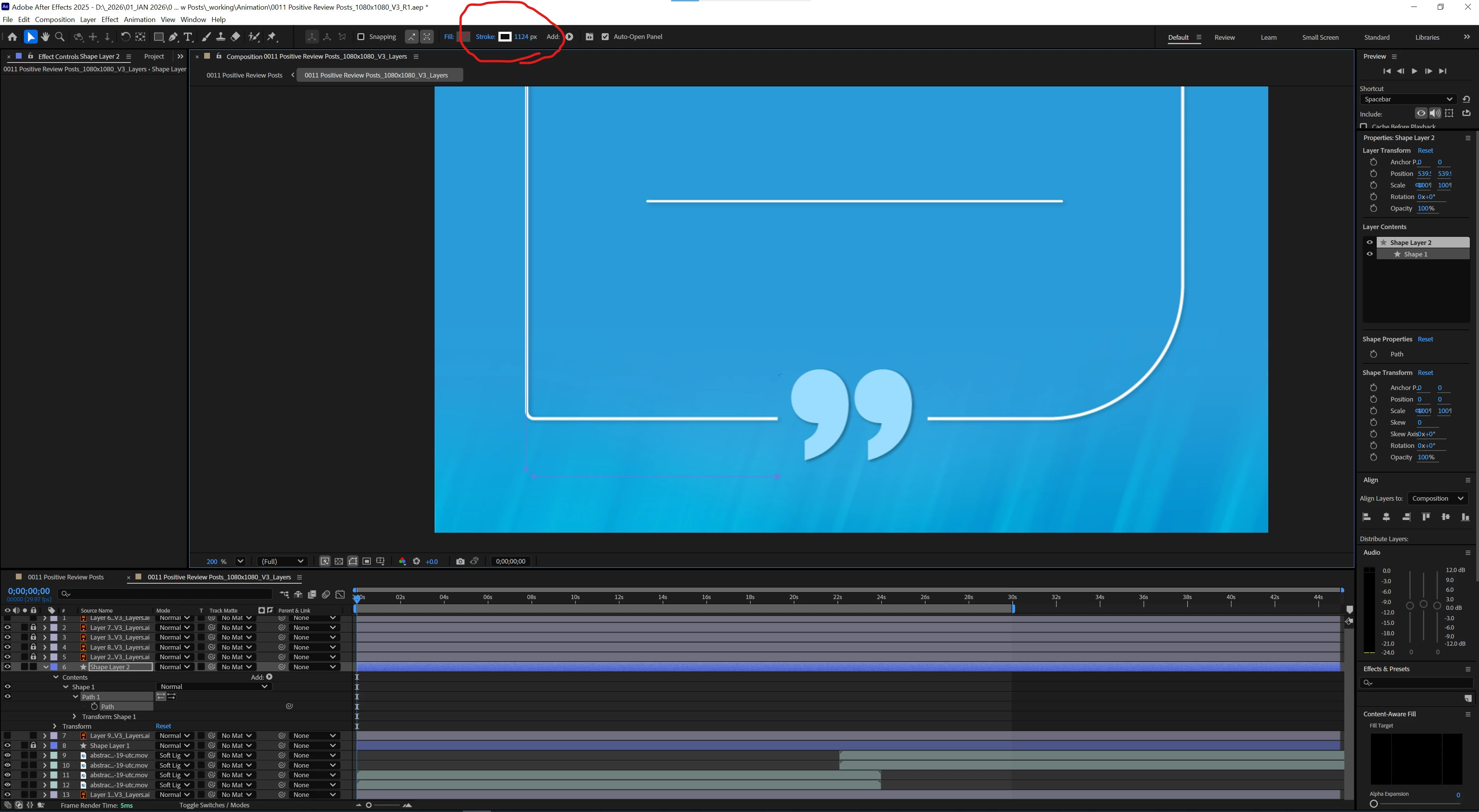Pick the Puppet Pin tool
Image resolution: width=1479 pixels, height=812 pixels.
click(x=272, y=37)
